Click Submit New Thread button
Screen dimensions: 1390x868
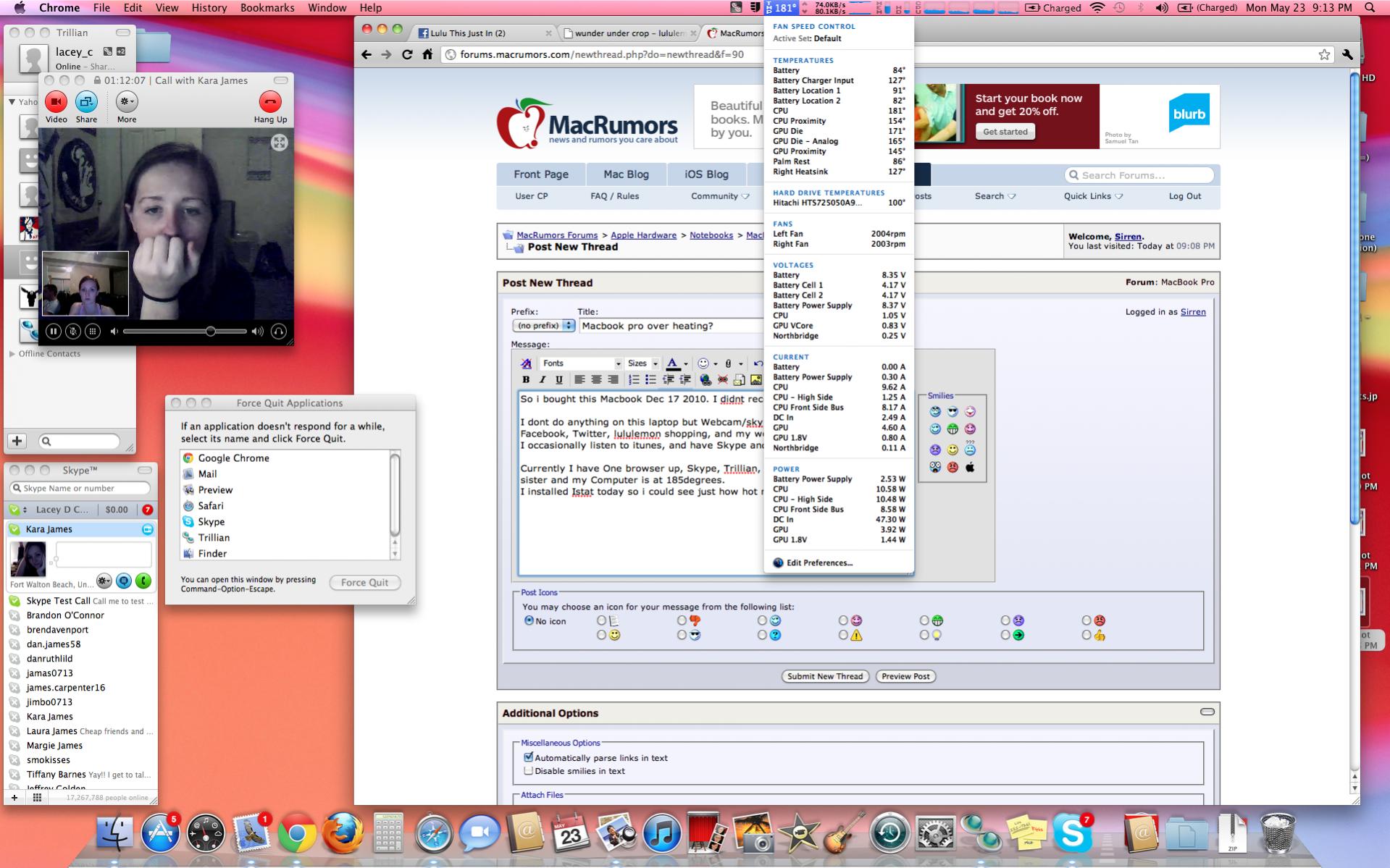[x=825, y=676]
